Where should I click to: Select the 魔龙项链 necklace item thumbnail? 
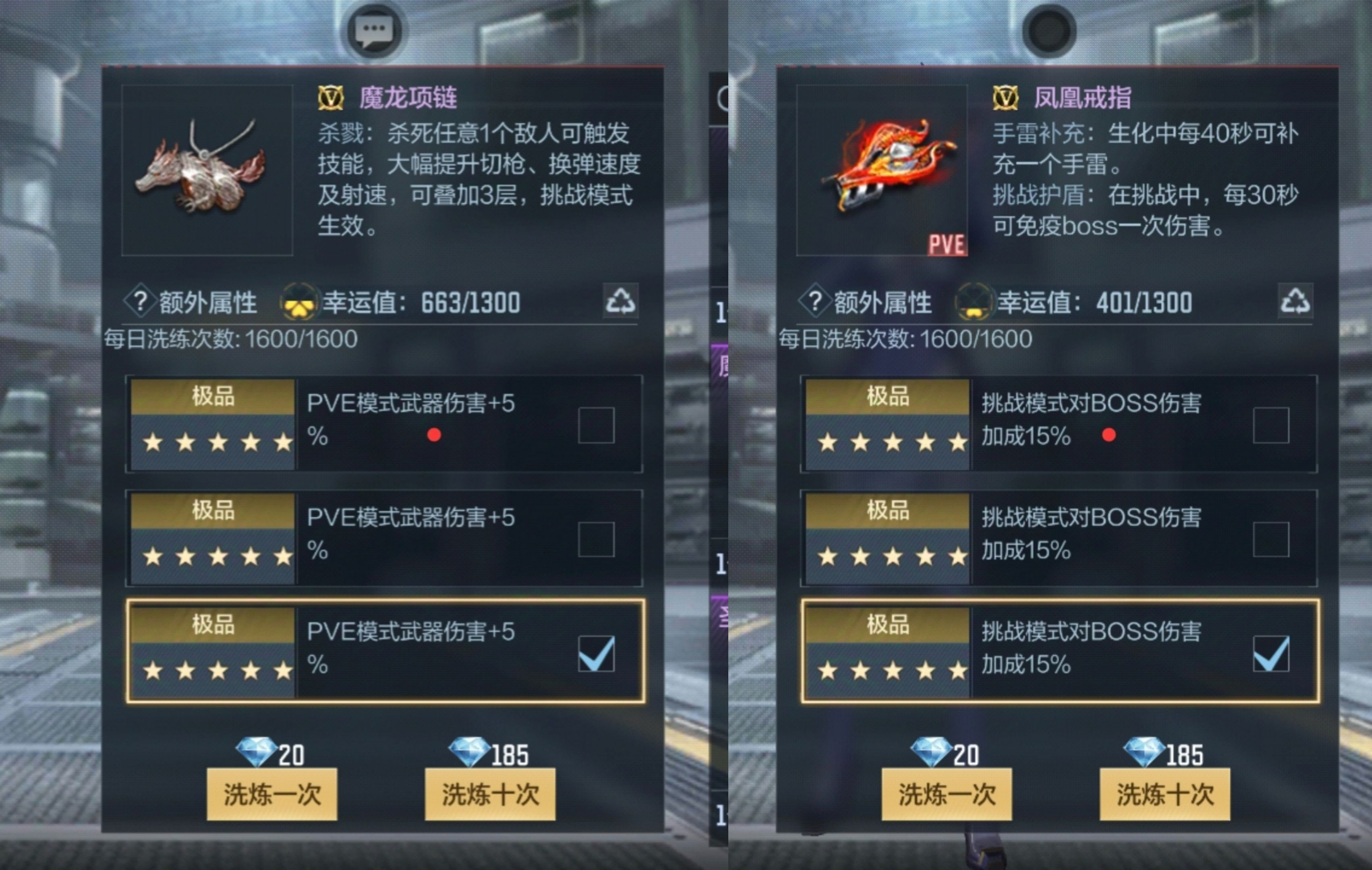[207, 170]
